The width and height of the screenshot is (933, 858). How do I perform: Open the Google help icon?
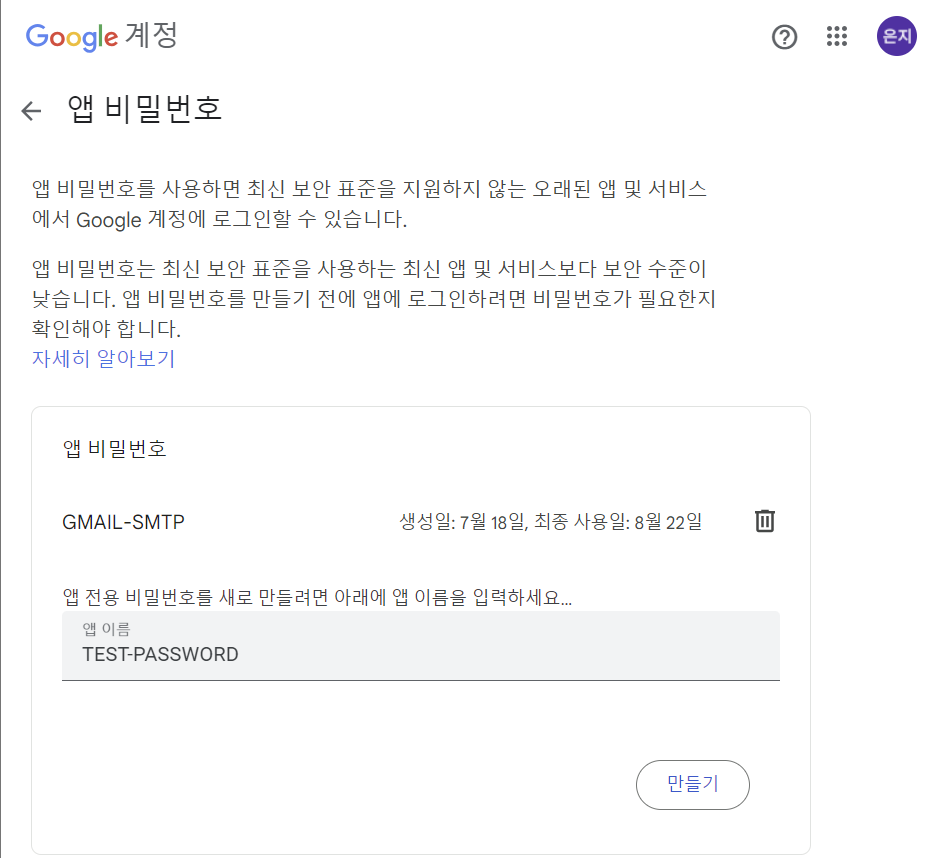(784, 37)
